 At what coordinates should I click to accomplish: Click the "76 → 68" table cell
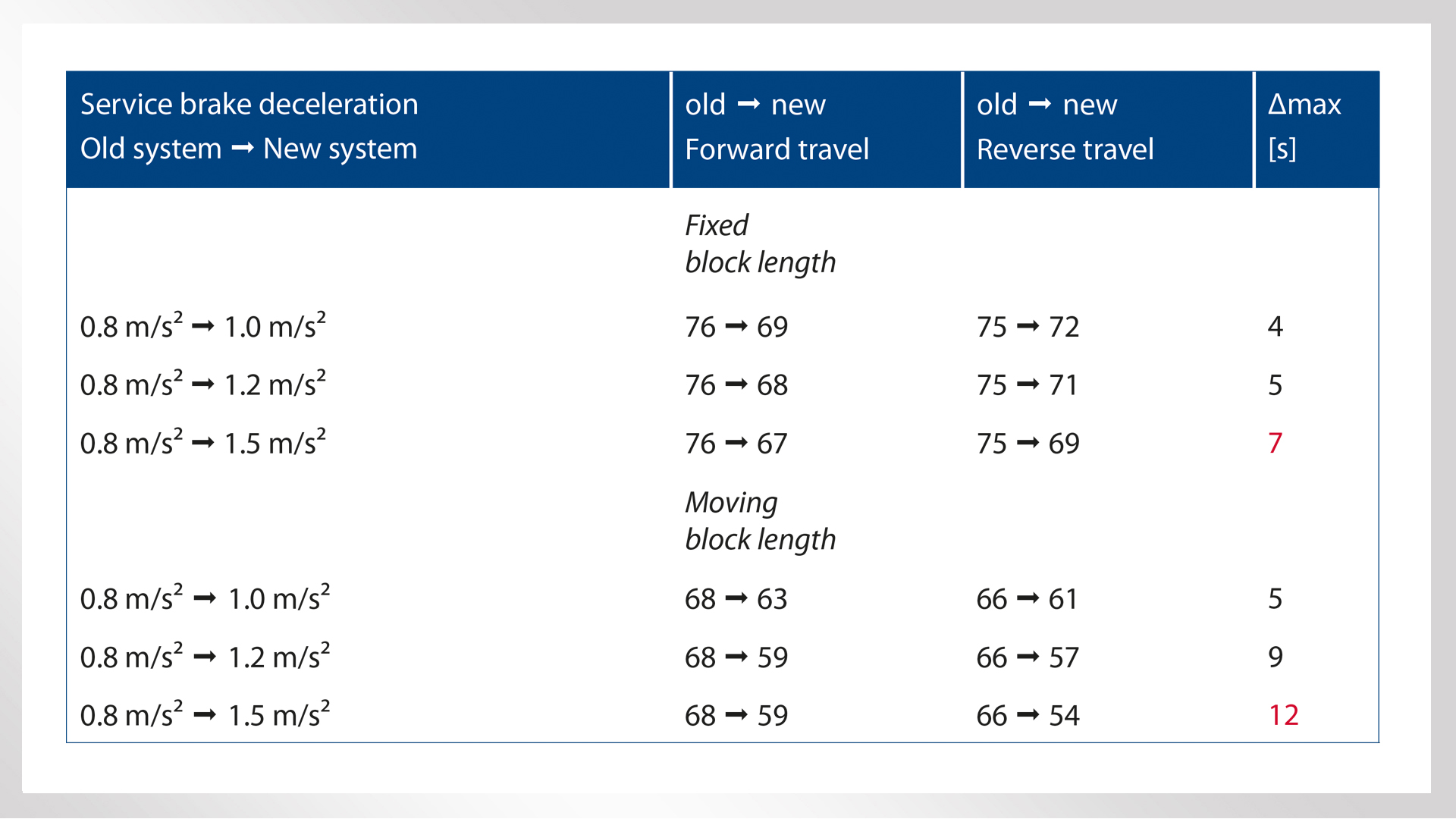click(x=736, y=385)
